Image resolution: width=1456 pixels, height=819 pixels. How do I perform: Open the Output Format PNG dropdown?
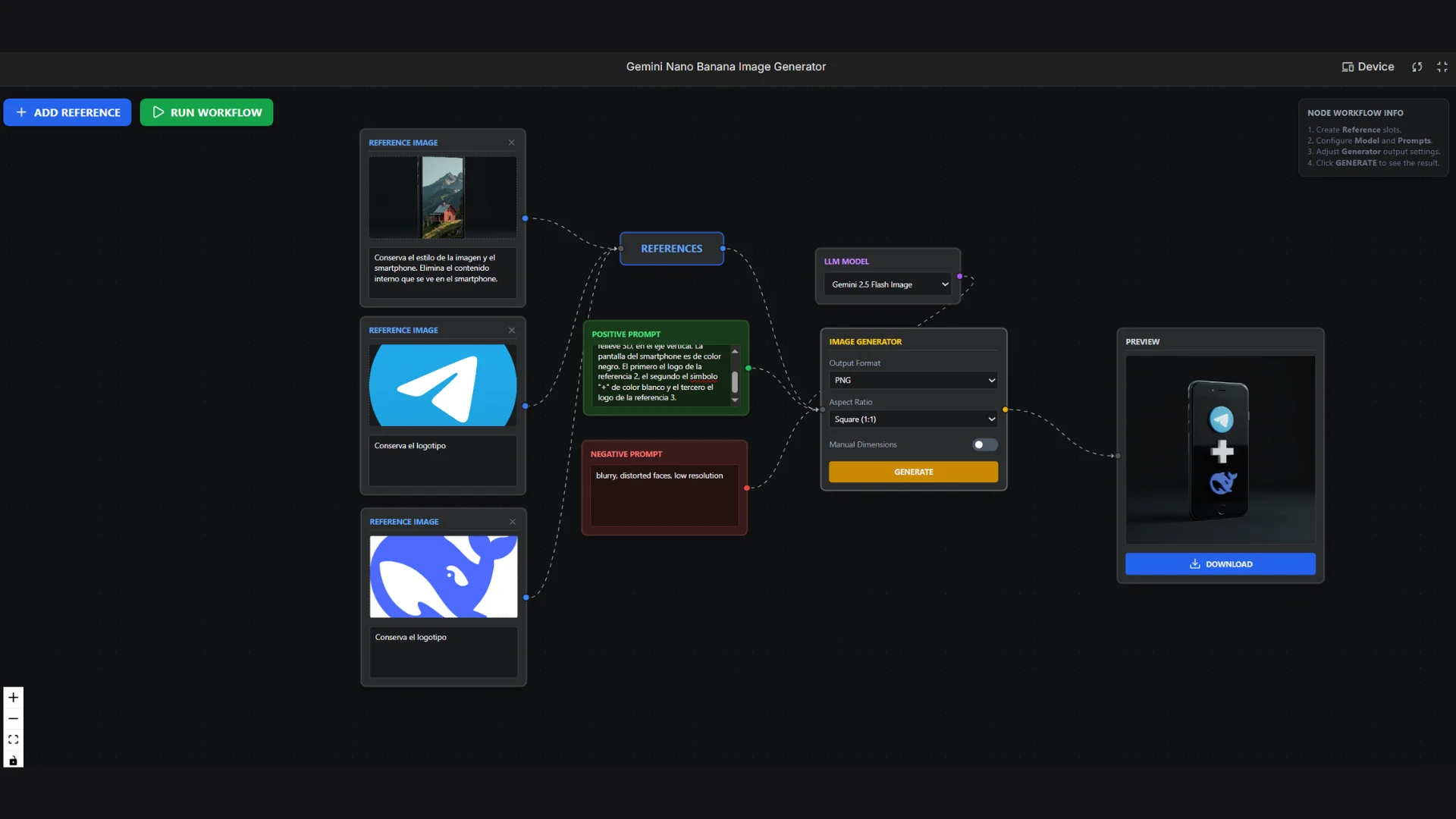(x=913, y=380)
